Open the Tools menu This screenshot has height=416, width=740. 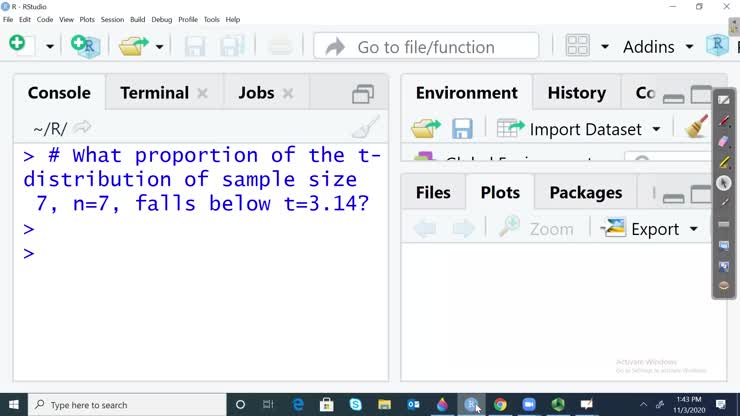[x=211, y=19]
